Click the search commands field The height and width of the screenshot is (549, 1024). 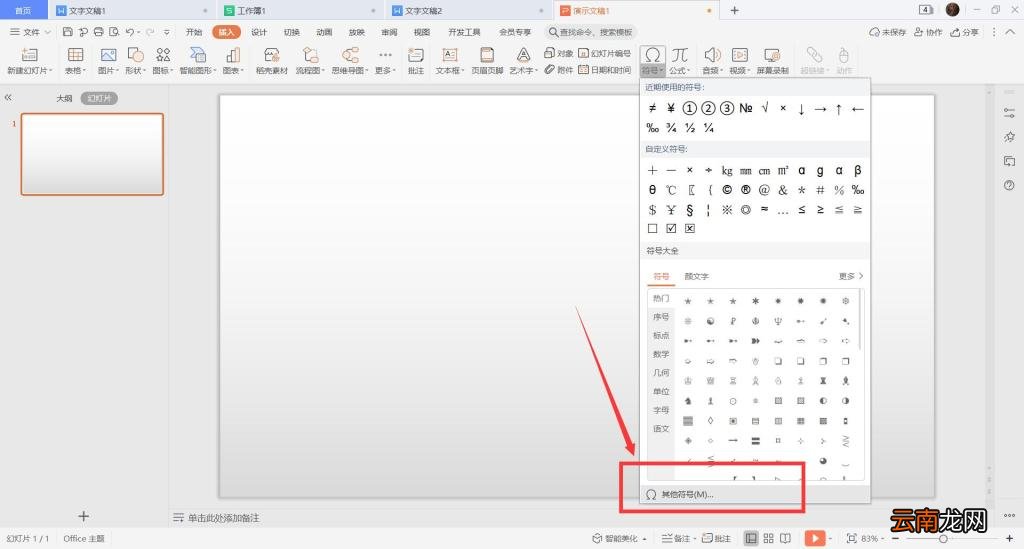point(591,32)
